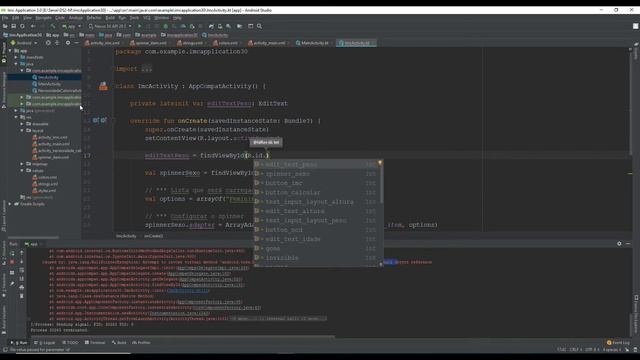This screenshot has width=640, height=360.
Task: Click the green Run app button
Action: [140, 26]
